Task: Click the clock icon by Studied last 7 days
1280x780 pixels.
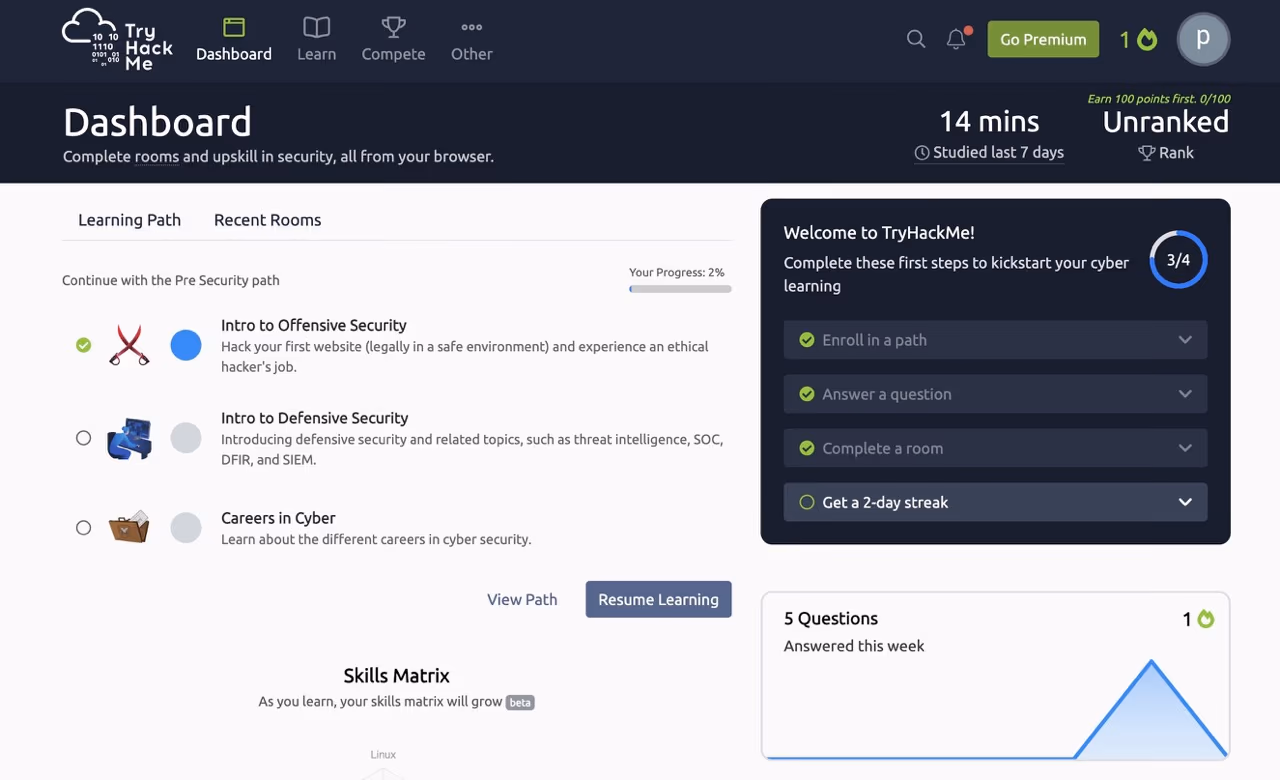Action: tap(922, 153)
